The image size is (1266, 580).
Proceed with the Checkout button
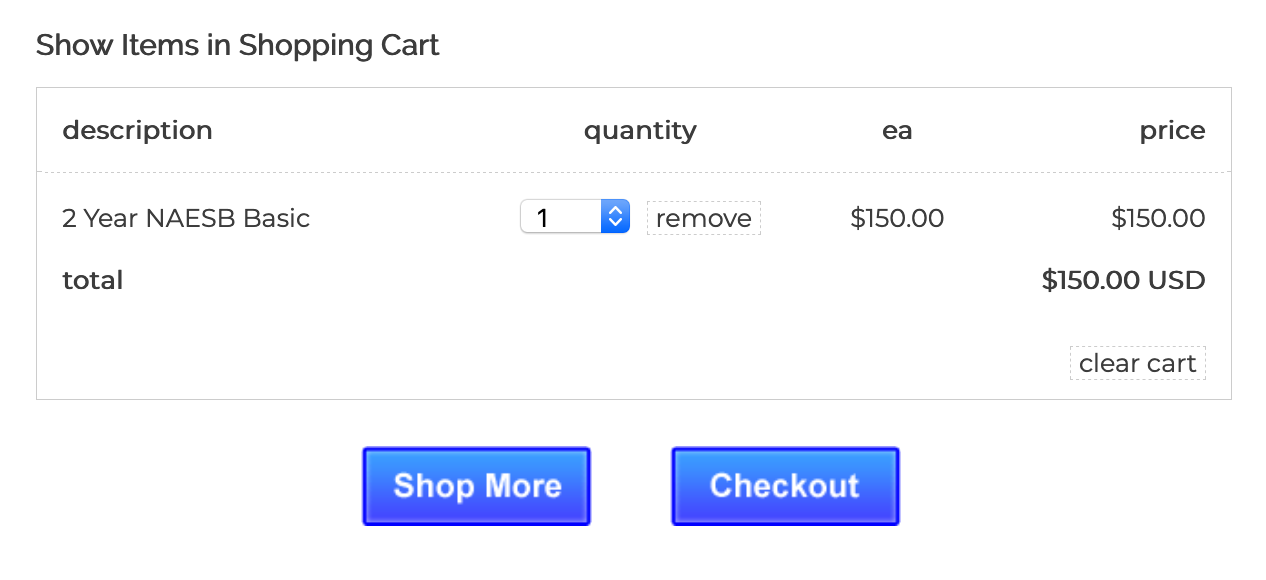click(785, 486)
